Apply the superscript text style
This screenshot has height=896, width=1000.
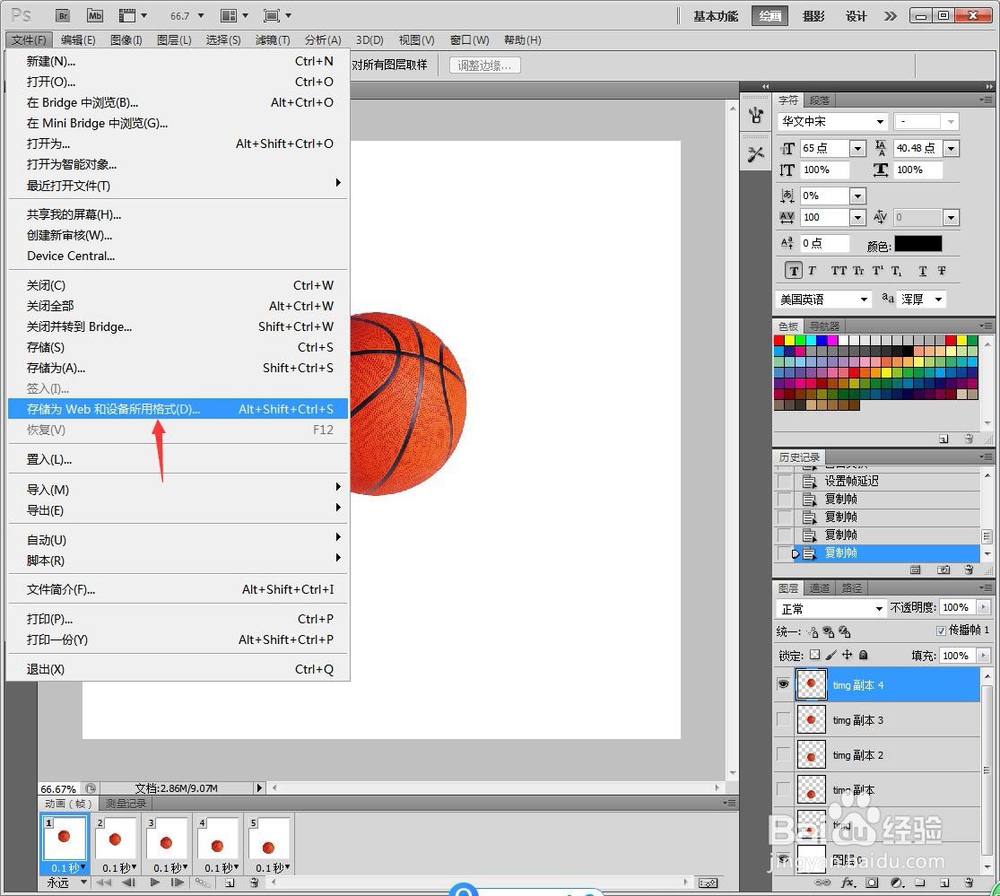[x=878, y=271]
